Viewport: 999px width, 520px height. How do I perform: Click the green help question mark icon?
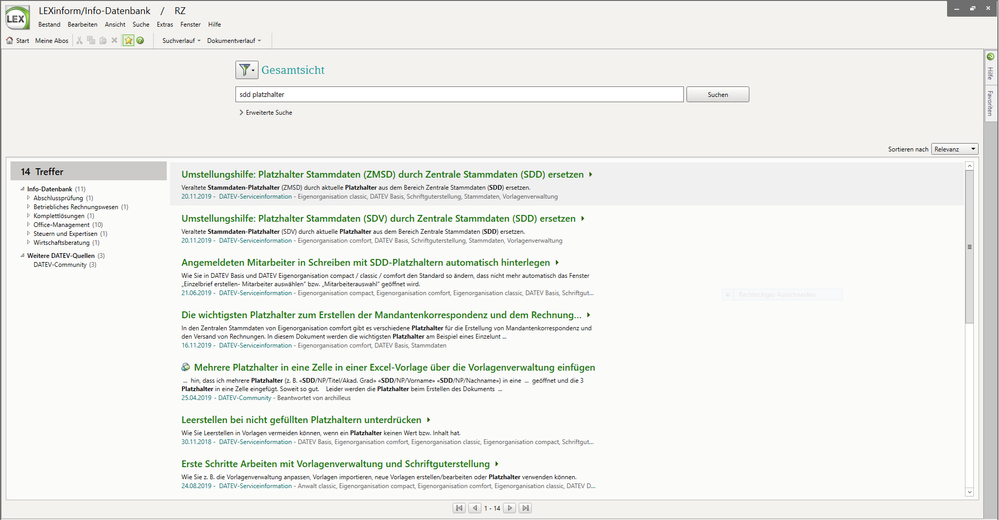(x=140, y=40)
